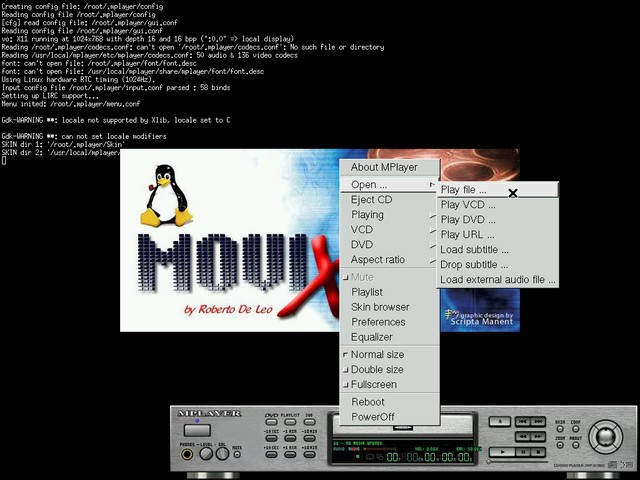Viewport: 640px width, 480px height.
Task: Select the Normal size option
Action: point(389,354)
